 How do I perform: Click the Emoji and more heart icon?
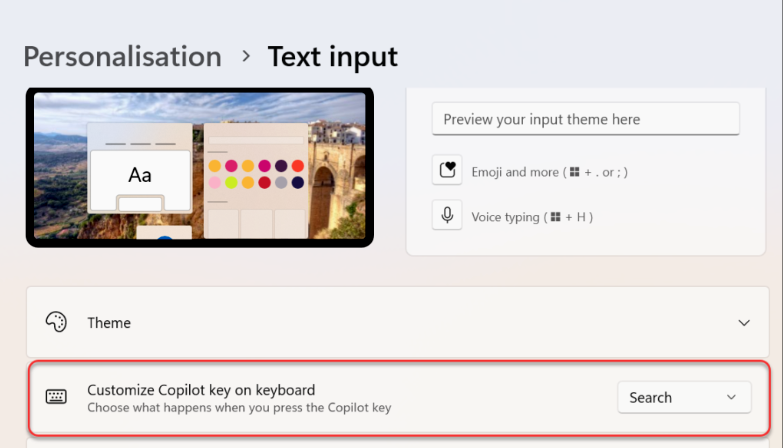pos(447,171)
